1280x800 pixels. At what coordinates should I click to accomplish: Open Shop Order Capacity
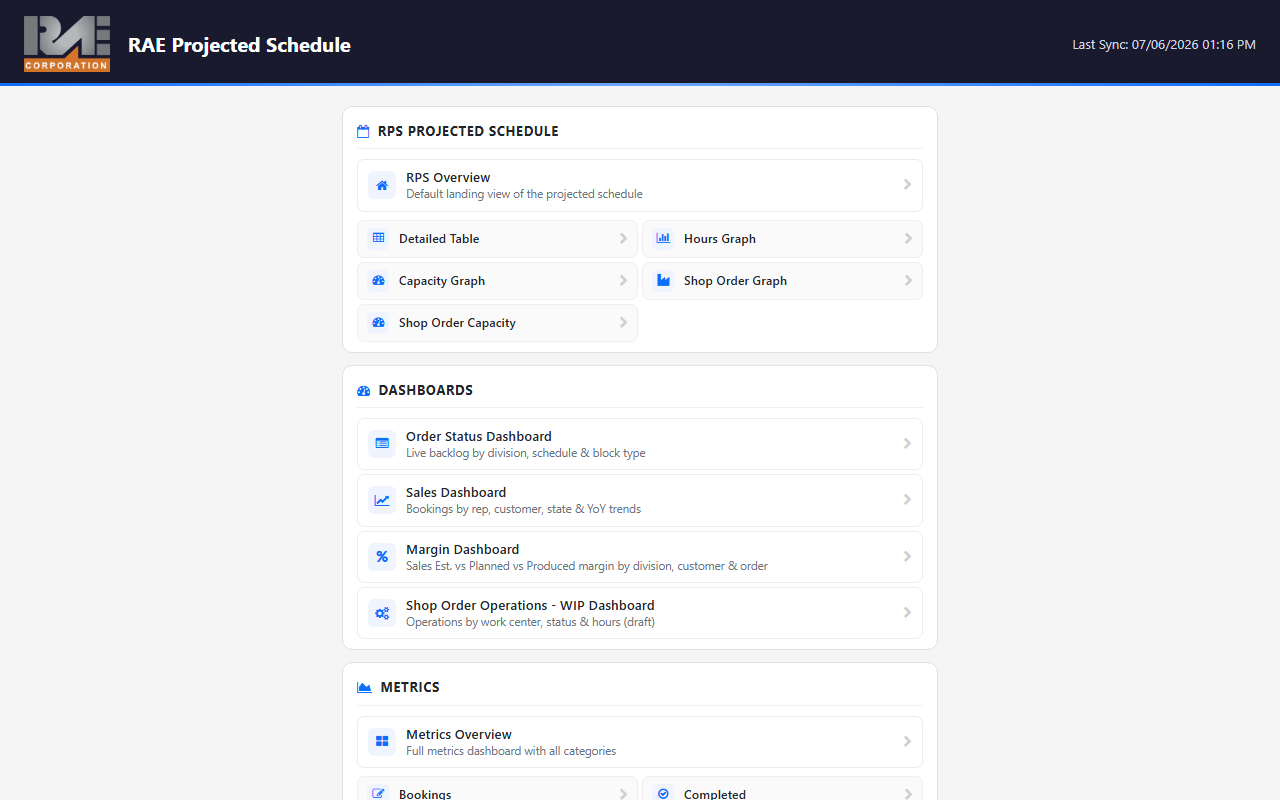[x=497, y=323]
